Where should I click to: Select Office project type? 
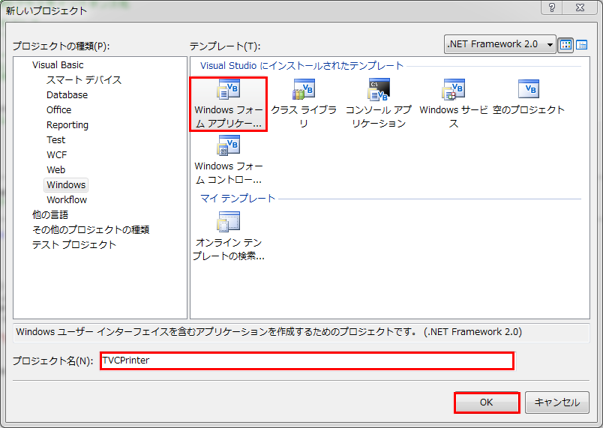point(59,110)
